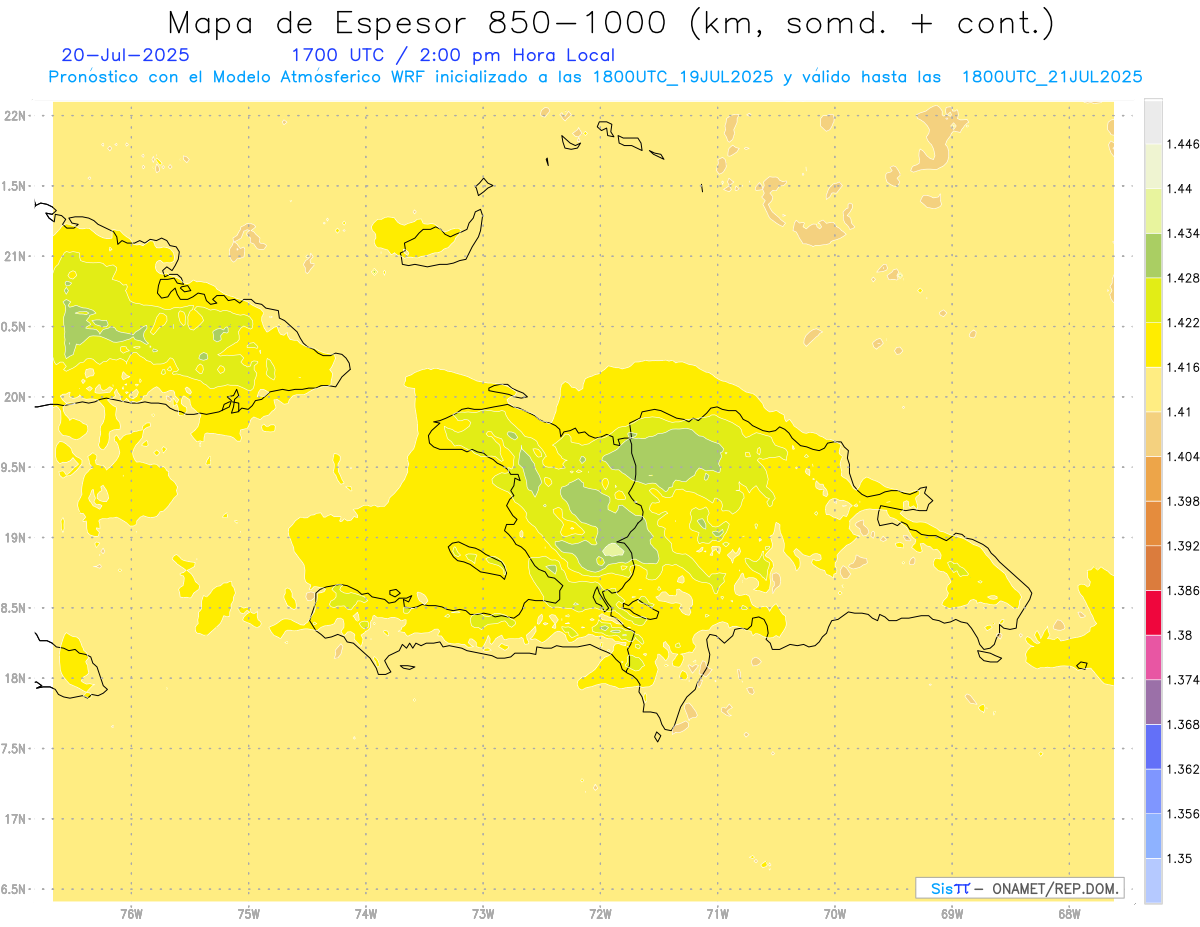Image resolution: width=1200 pixels, height=927 pixels.
Task: Click the "70W" longitude label
Action: click(835, 914)
